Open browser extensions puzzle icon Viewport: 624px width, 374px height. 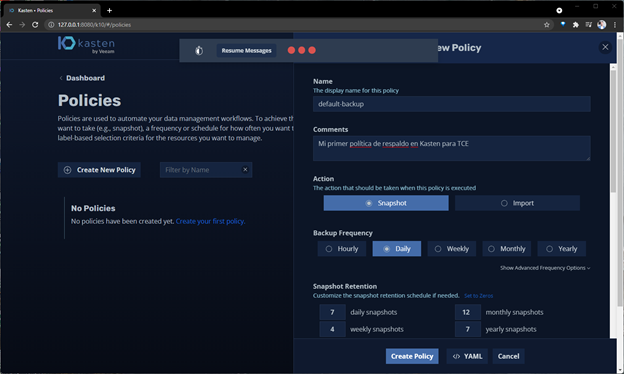coord(575,25)
